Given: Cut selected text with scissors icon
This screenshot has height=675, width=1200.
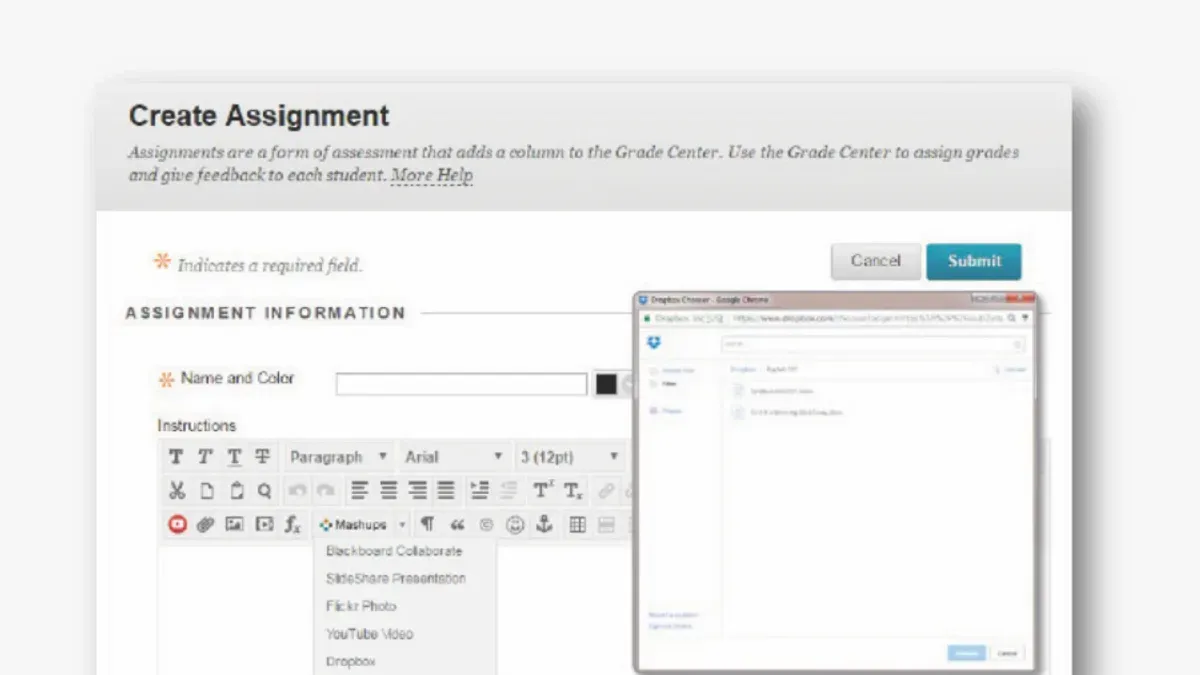Looking at the screenshot, I should coord(177,491).
